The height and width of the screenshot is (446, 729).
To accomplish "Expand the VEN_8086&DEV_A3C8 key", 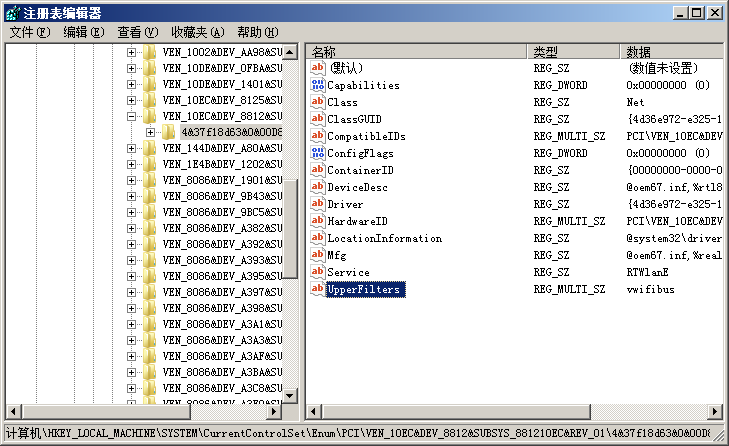I will (132, 388).
